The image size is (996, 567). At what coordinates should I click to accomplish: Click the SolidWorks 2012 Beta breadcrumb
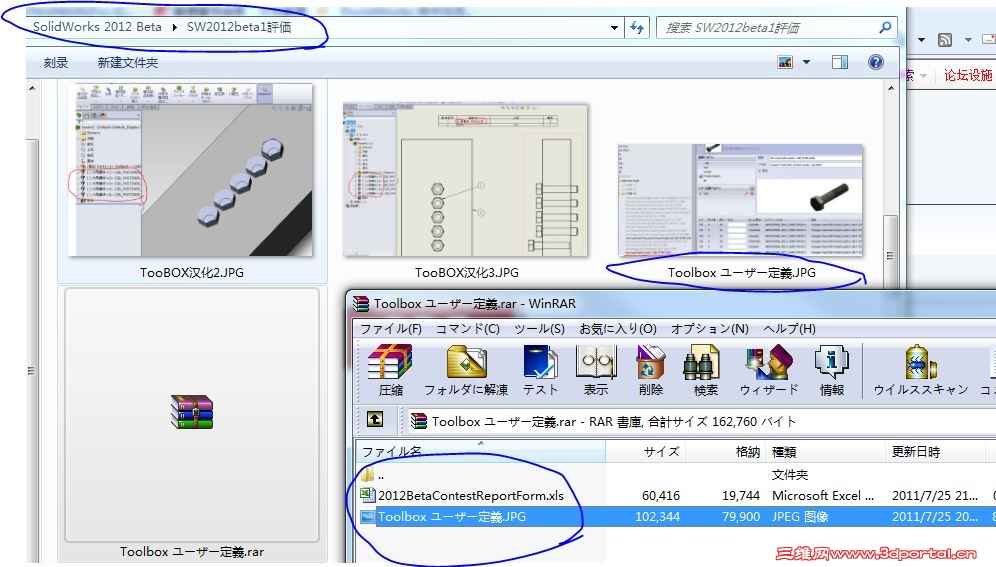tap(97, 27)
